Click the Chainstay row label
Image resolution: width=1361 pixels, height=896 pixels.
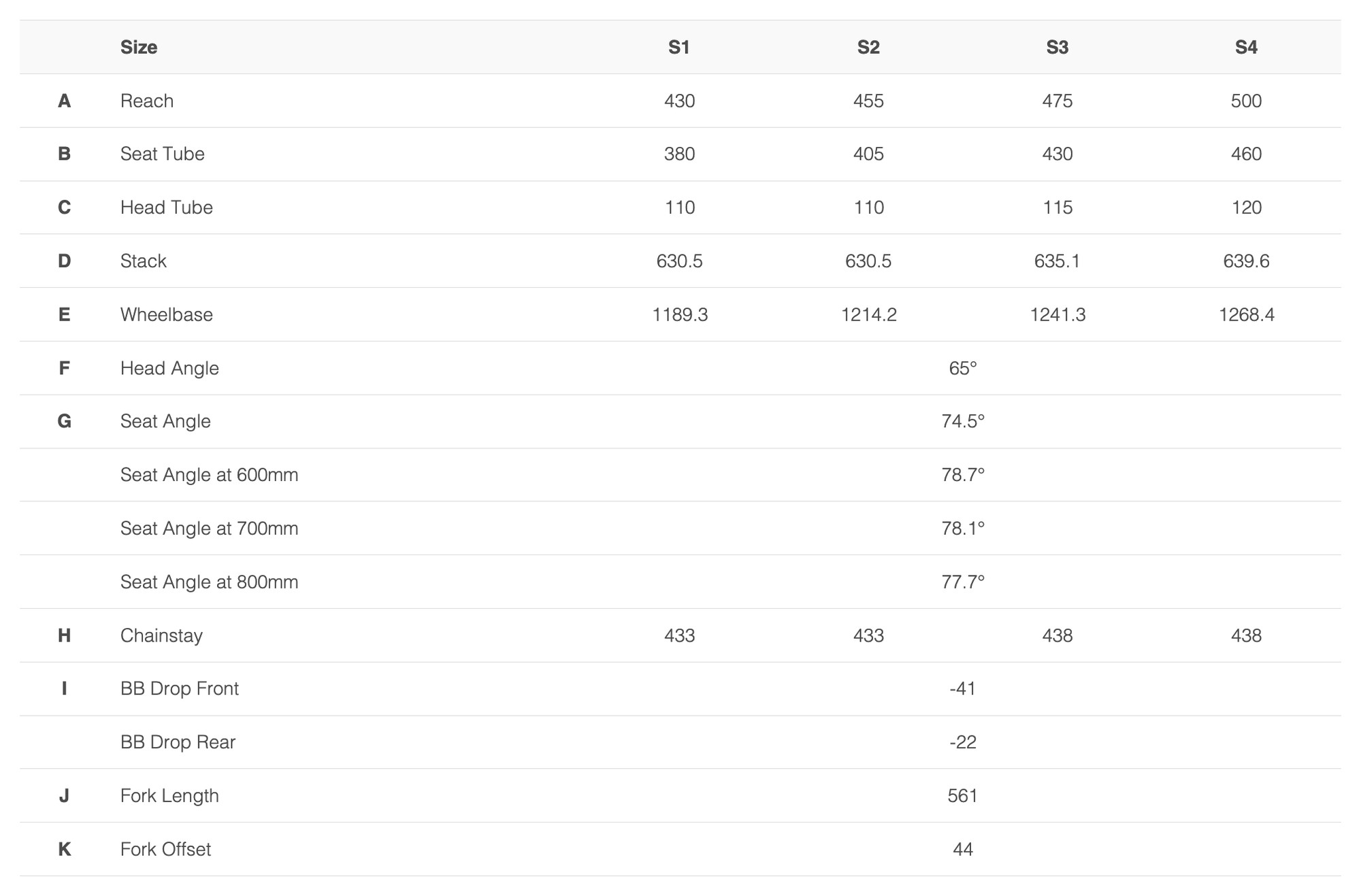pos(162,635)
